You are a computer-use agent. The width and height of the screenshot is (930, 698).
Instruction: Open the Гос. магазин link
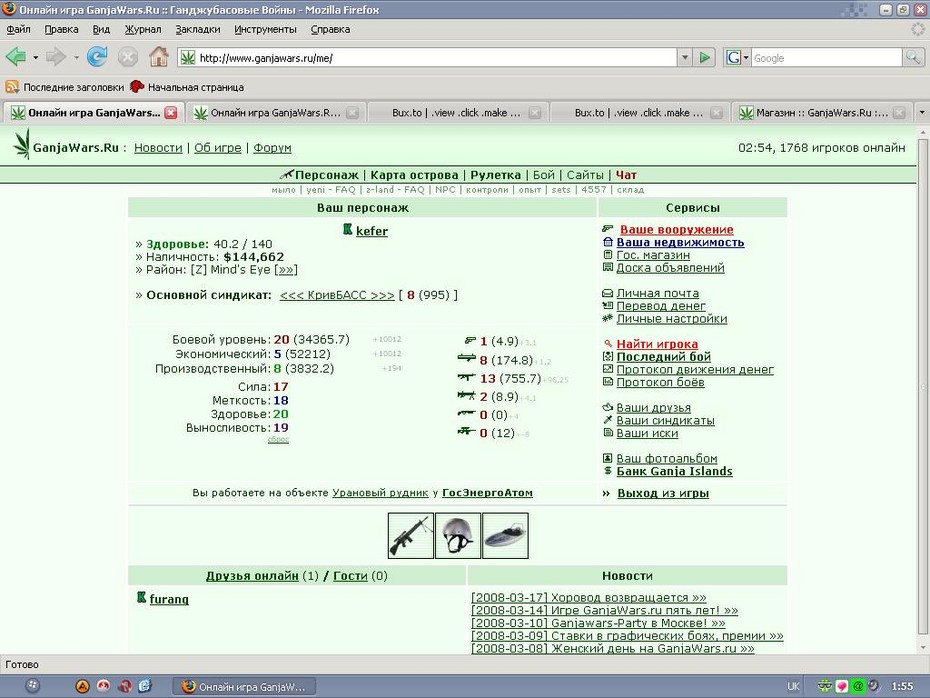coord(653,255)
